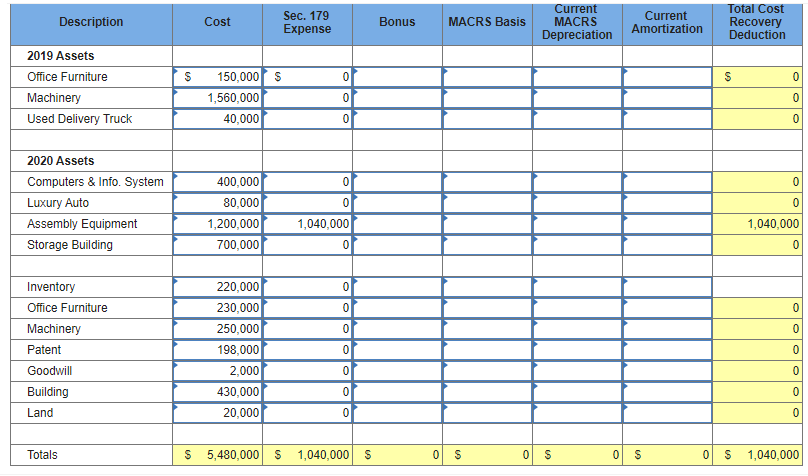Click the Cost cell for Storage Building
This screenshot has width=808, height=476.
(217, 245)
